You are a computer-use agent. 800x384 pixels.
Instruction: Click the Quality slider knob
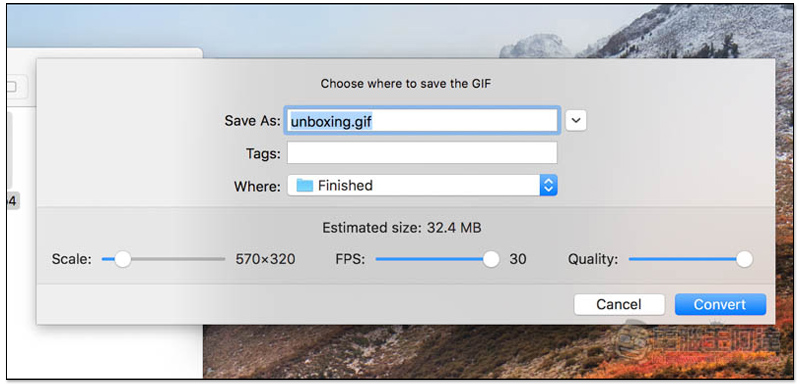pyautogui.click(x=744, y=260)
